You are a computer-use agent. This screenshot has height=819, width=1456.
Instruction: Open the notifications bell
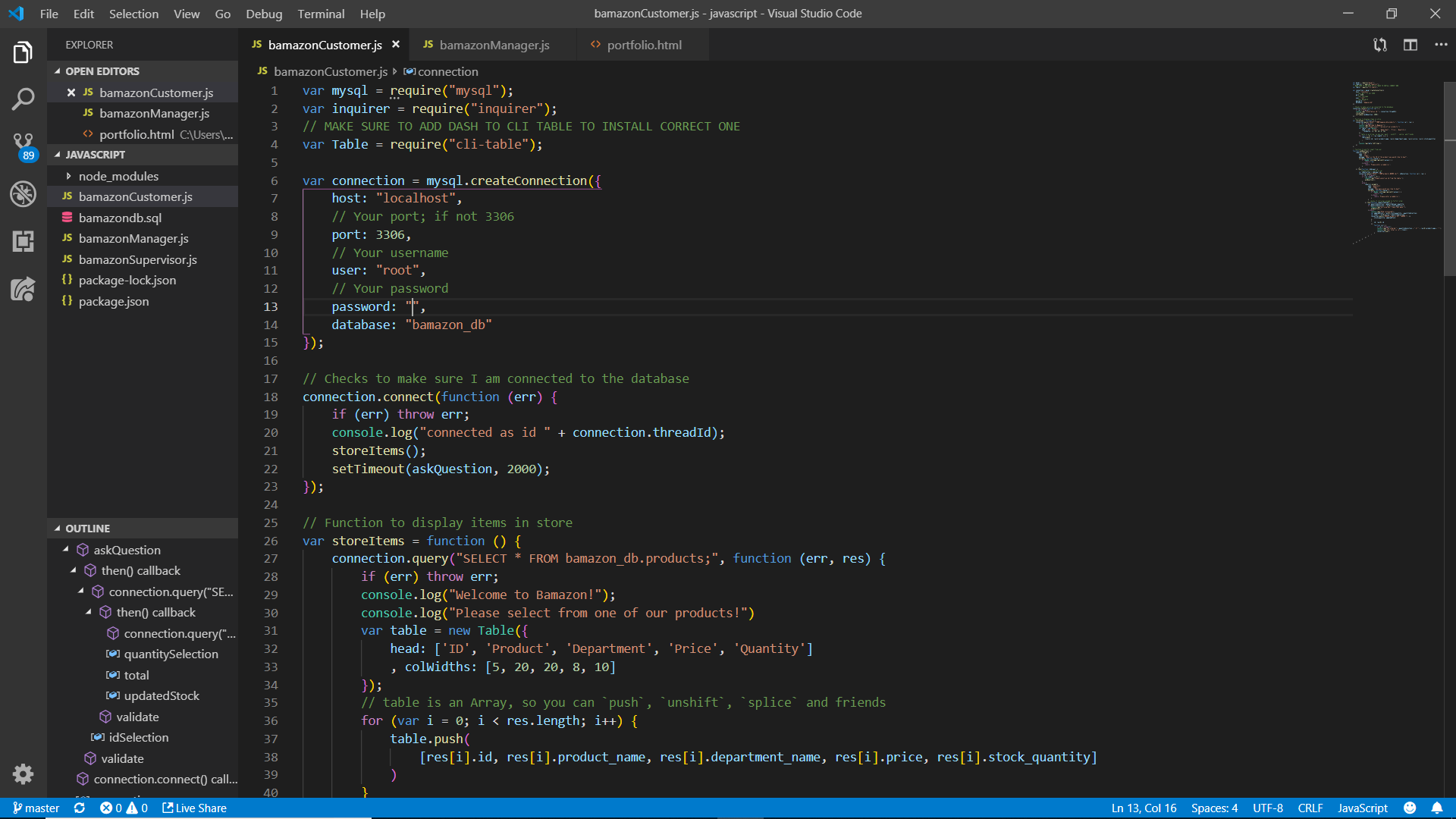point(1437,808)
